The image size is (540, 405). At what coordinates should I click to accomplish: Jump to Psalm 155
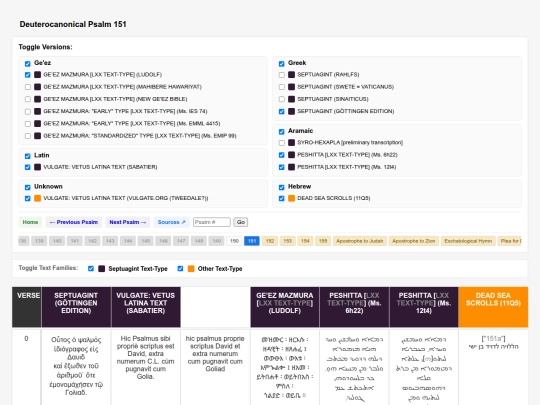tap(323, 241)
